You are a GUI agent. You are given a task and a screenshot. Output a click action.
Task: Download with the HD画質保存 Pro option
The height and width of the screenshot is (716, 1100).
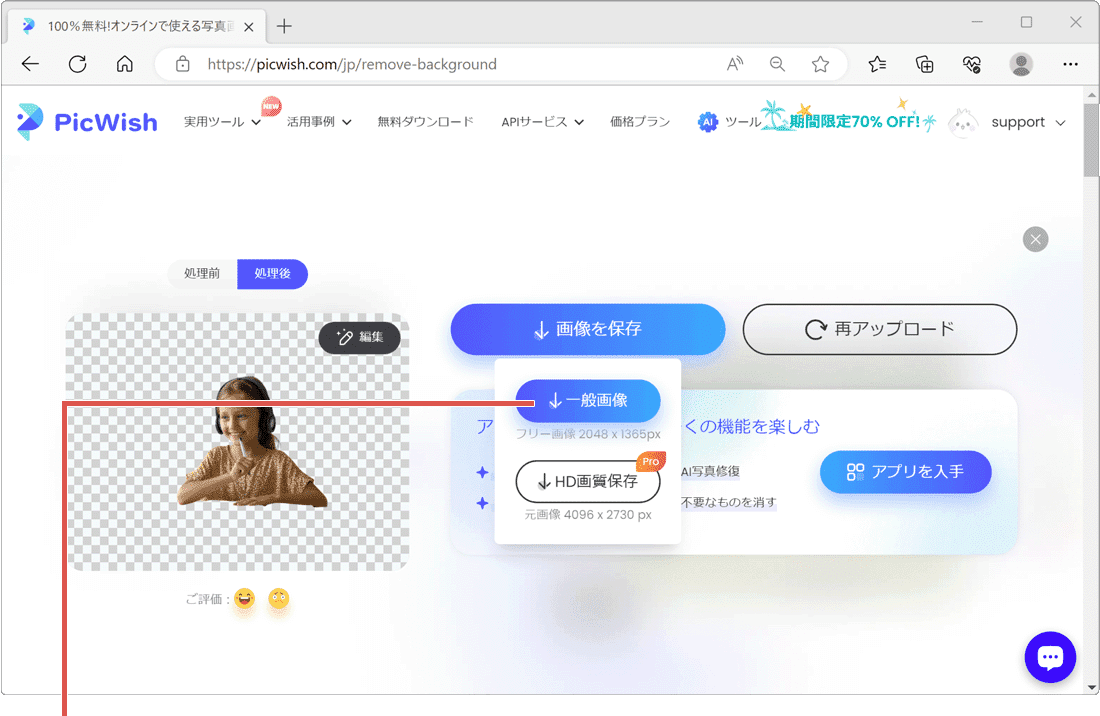pos(586,481)
